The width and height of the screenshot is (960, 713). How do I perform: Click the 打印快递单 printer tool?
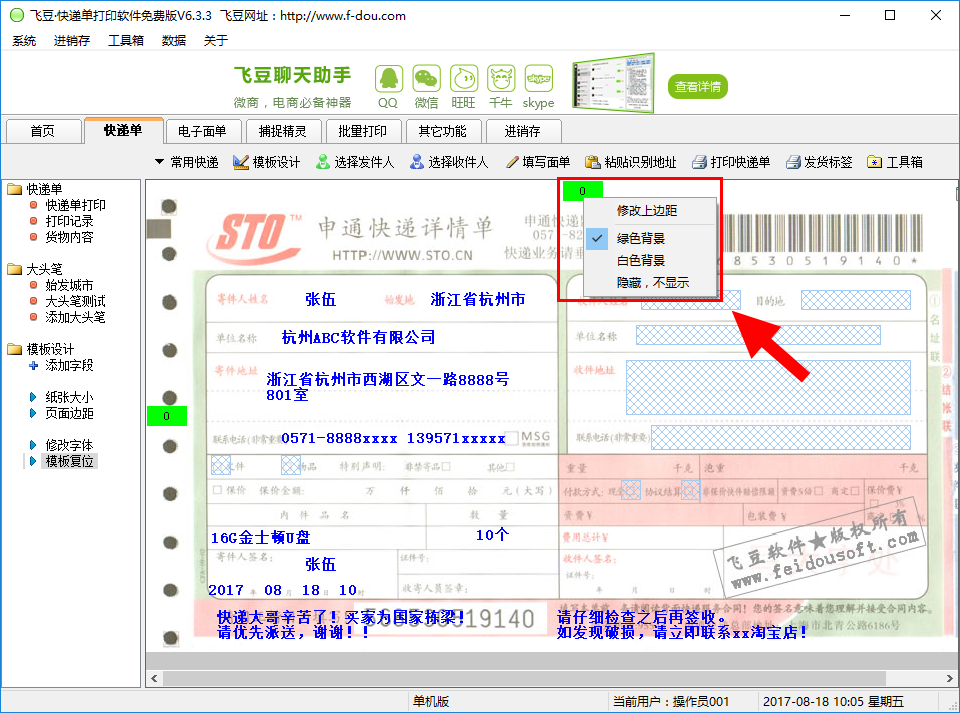pyautogui.click(x=731, y=162)
